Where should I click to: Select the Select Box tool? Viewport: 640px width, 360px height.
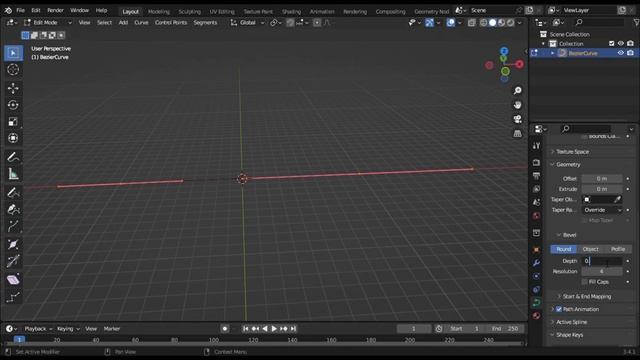point(13,53)
